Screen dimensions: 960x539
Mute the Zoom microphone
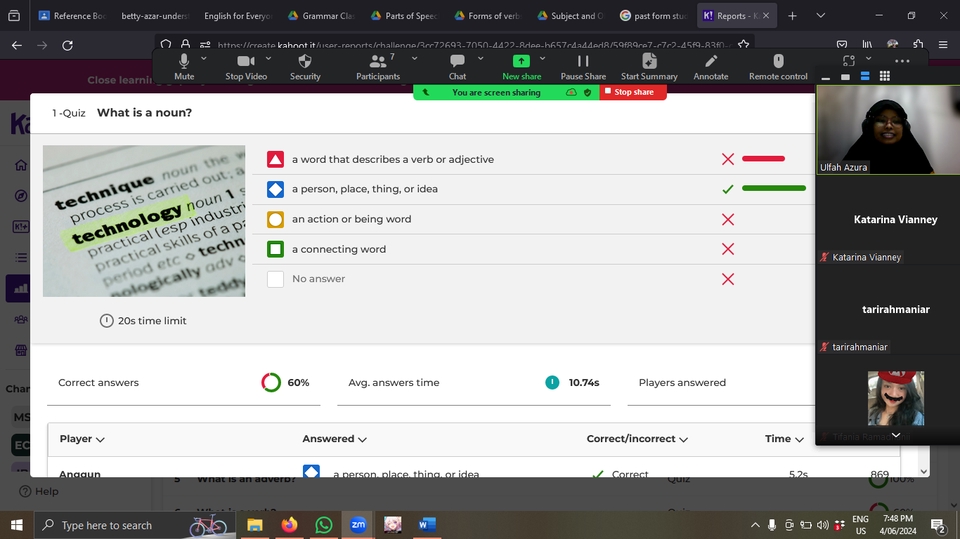(x=184, y=67)
